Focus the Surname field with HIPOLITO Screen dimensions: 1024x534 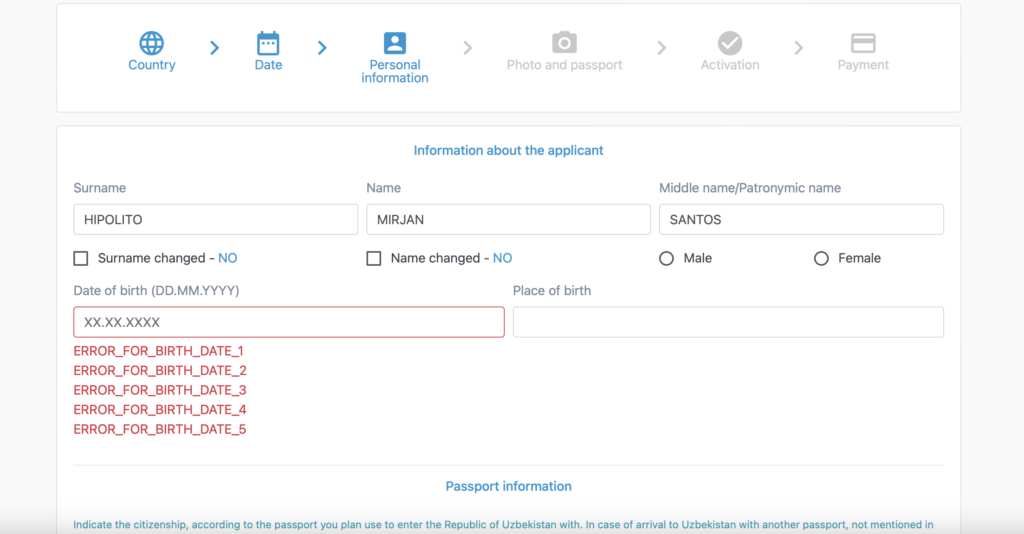pyautogui.click(x=216, y=219)
